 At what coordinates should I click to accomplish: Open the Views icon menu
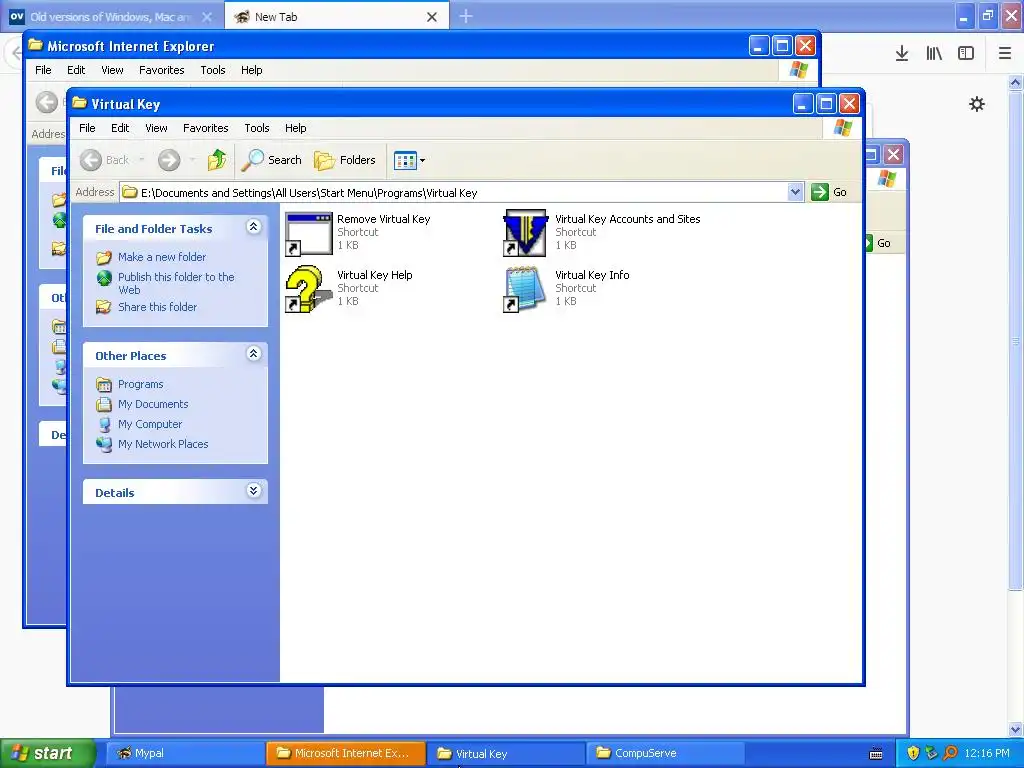point(409,160)
